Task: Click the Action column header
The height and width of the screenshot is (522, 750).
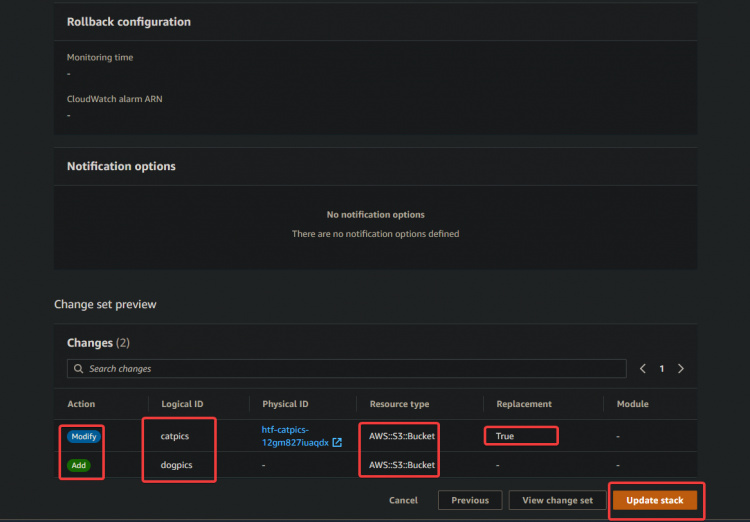Action: pyautogui.click(x=81, y=404)
